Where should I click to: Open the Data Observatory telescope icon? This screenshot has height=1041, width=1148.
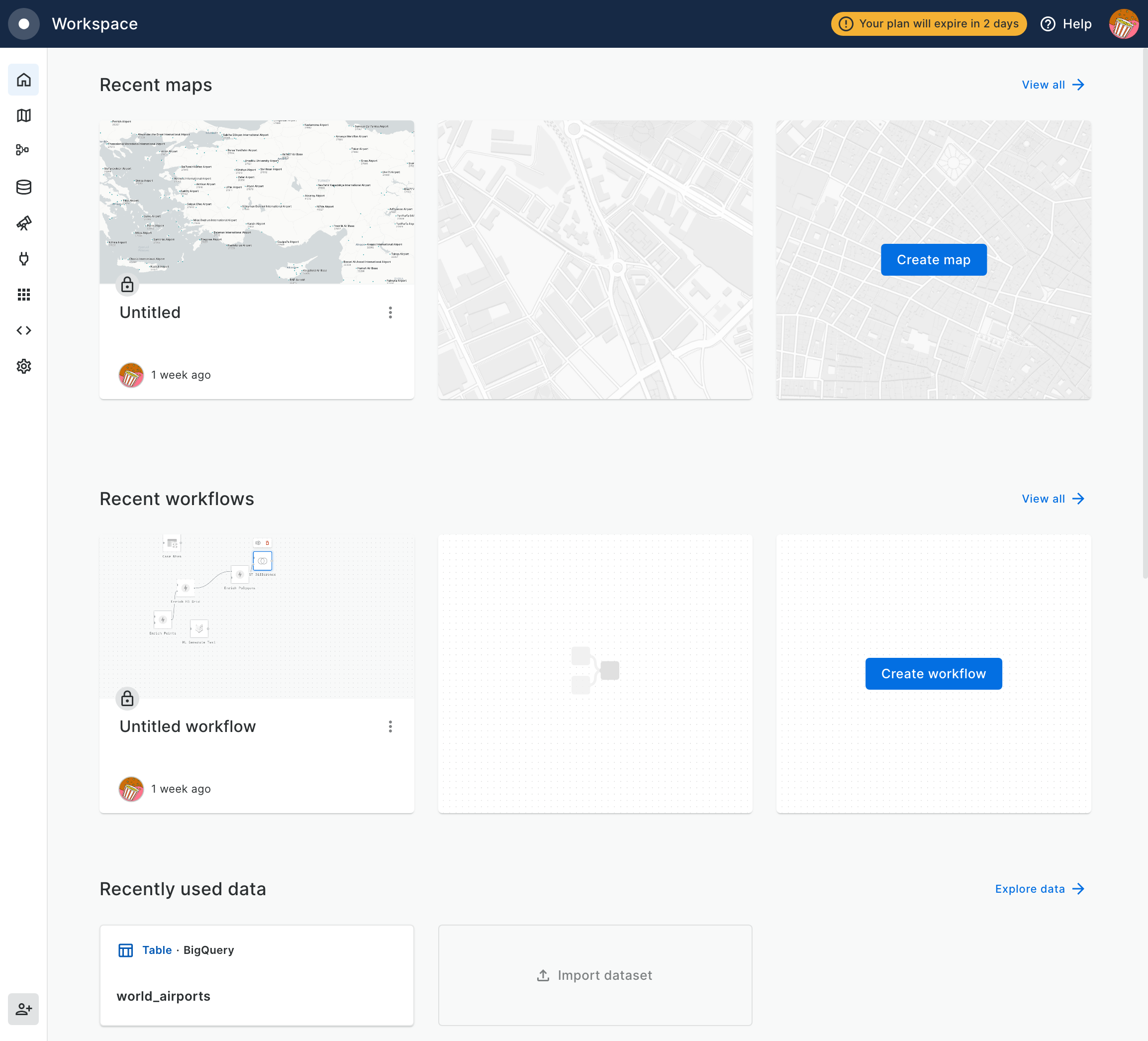(23, 223)
